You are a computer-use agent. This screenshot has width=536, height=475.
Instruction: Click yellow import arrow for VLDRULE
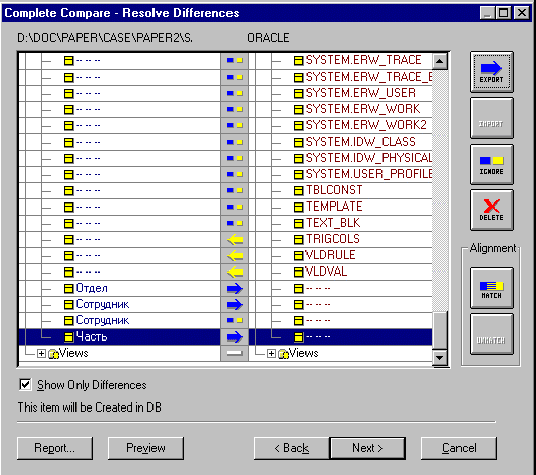[x=235, y=256]
